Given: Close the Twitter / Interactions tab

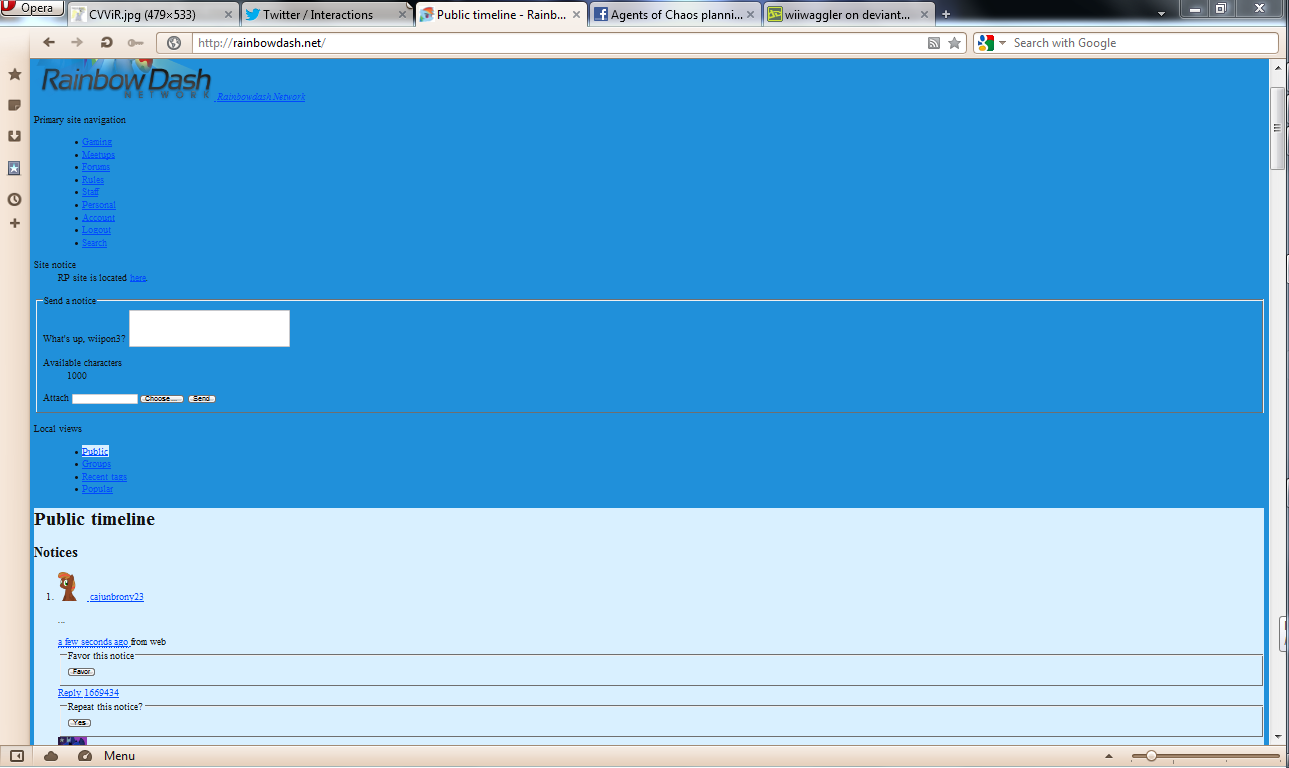Looking at the screenshot, I should (402, 15).
